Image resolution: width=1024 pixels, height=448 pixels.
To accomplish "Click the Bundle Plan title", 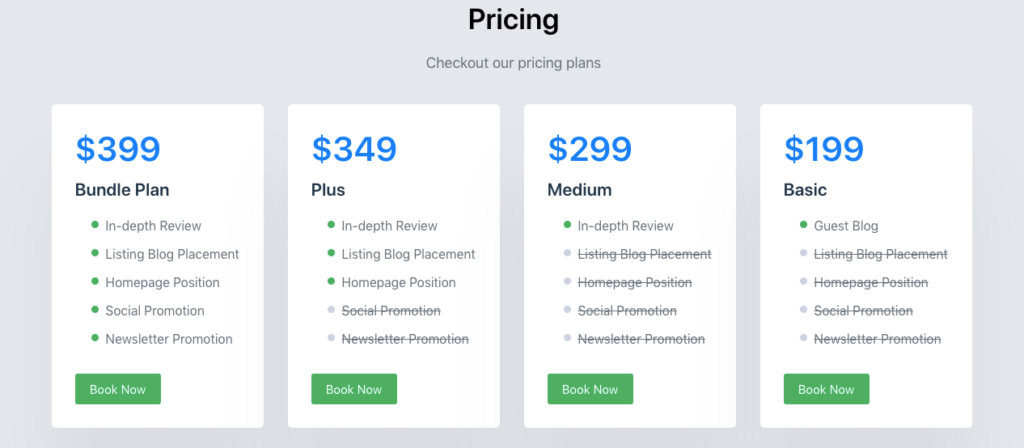I will point(122,190).
